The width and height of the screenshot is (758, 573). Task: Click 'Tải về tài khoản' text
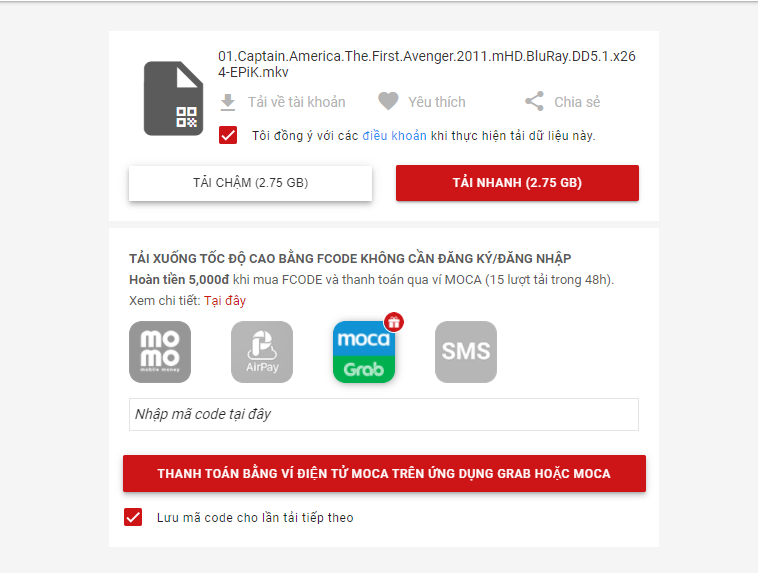pos(297,102)
